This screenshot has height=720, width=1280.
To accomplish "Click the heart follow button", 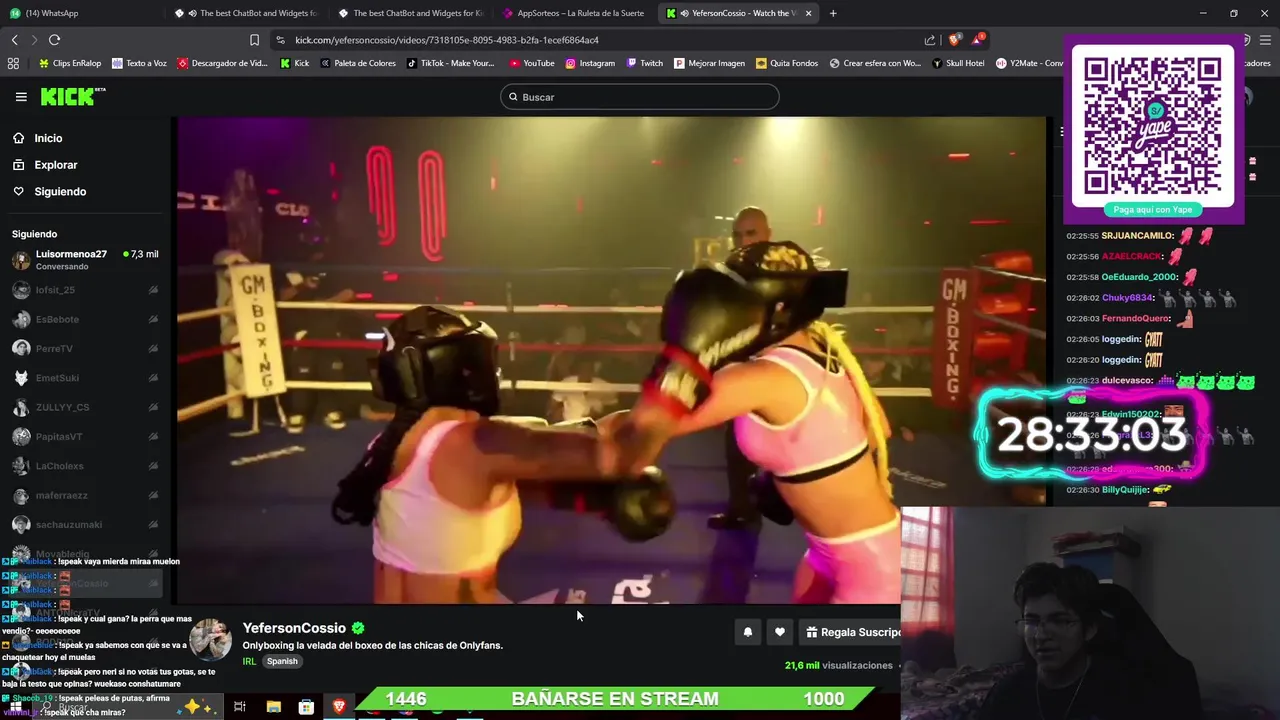I will click(x=780, y=632).
